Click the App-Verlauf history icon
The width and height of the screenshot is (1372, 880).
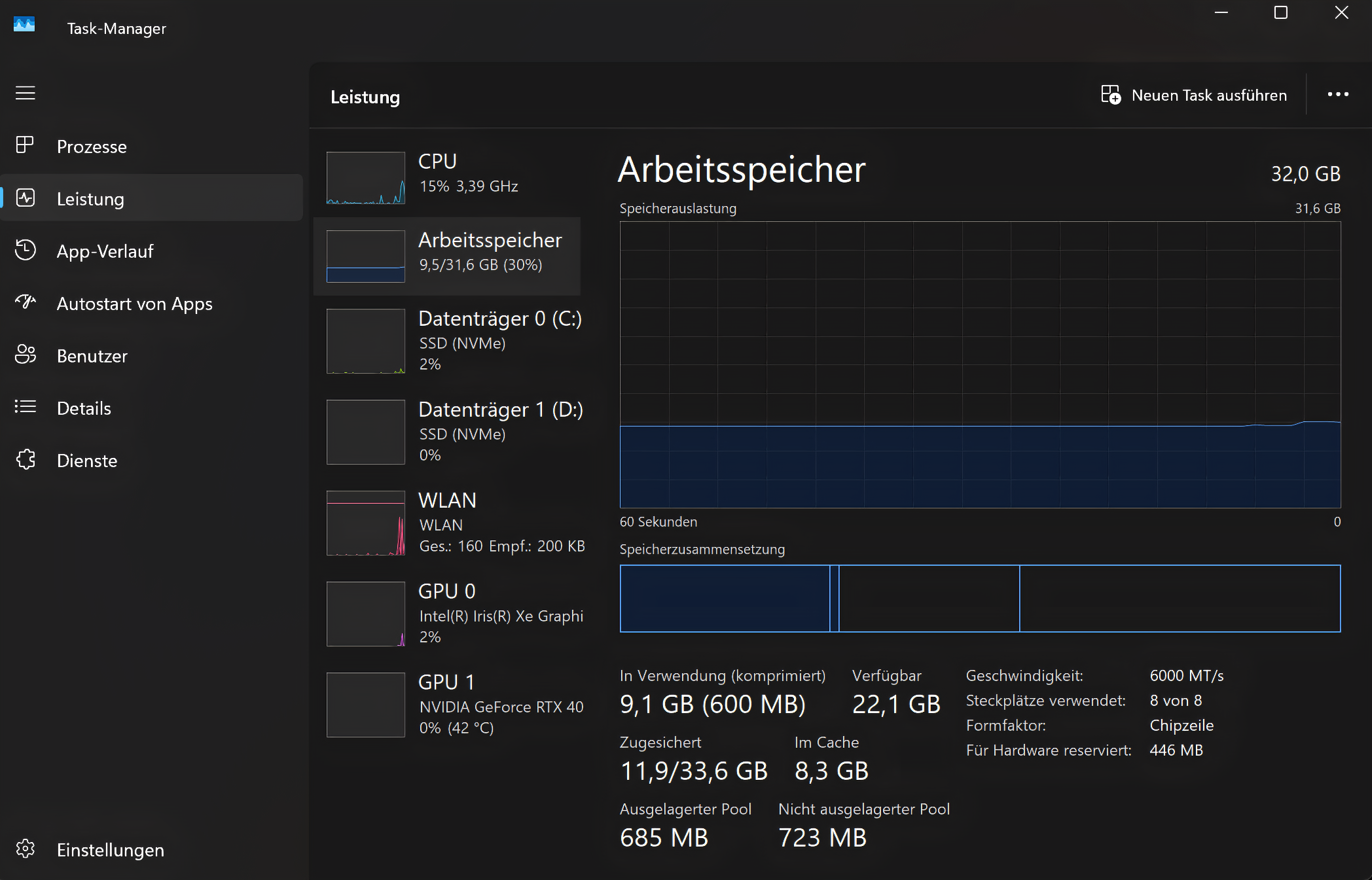[x=25, y=250]
